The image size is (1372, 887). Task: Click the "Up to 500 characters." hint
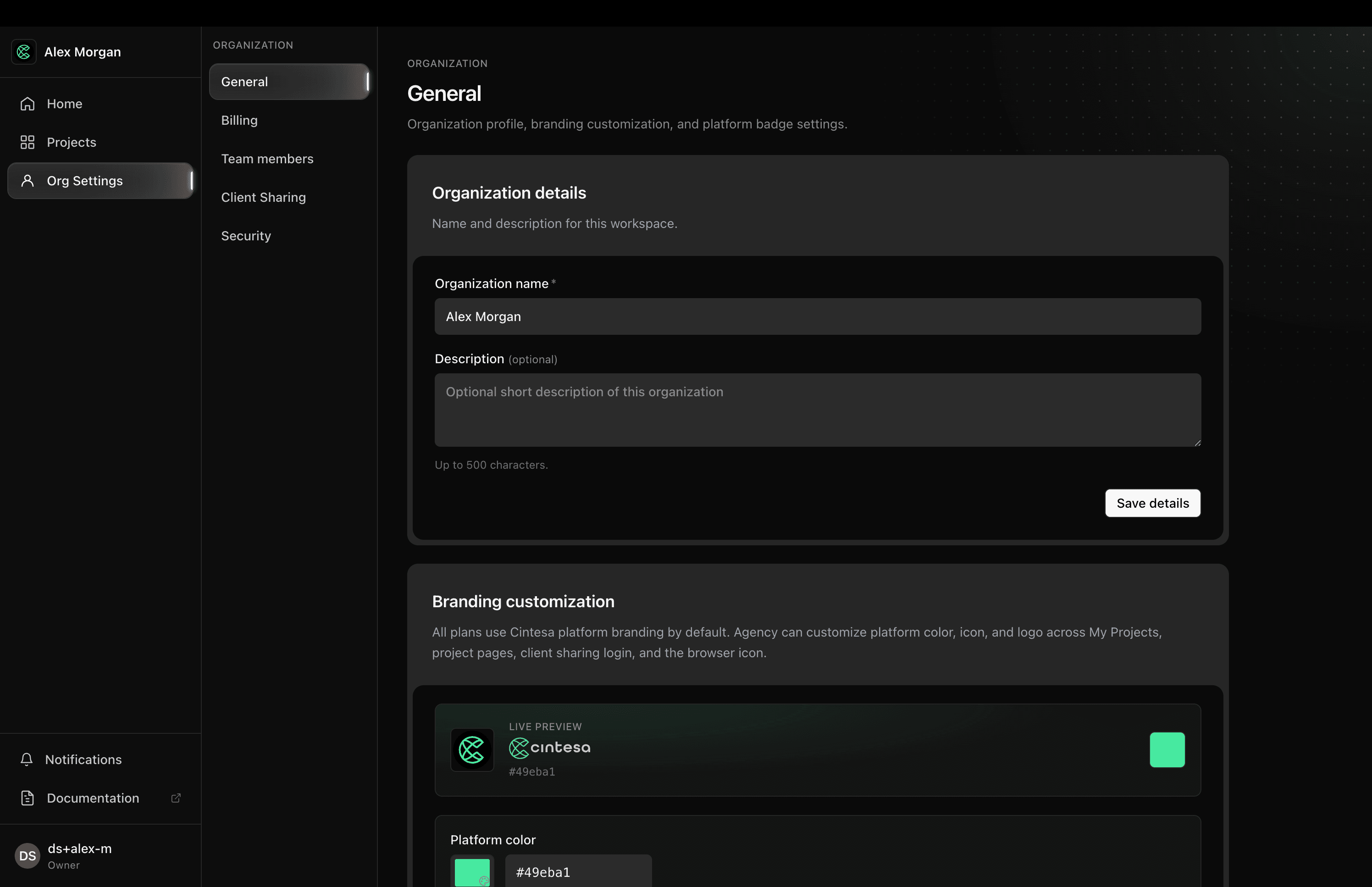tap(491, 466)
